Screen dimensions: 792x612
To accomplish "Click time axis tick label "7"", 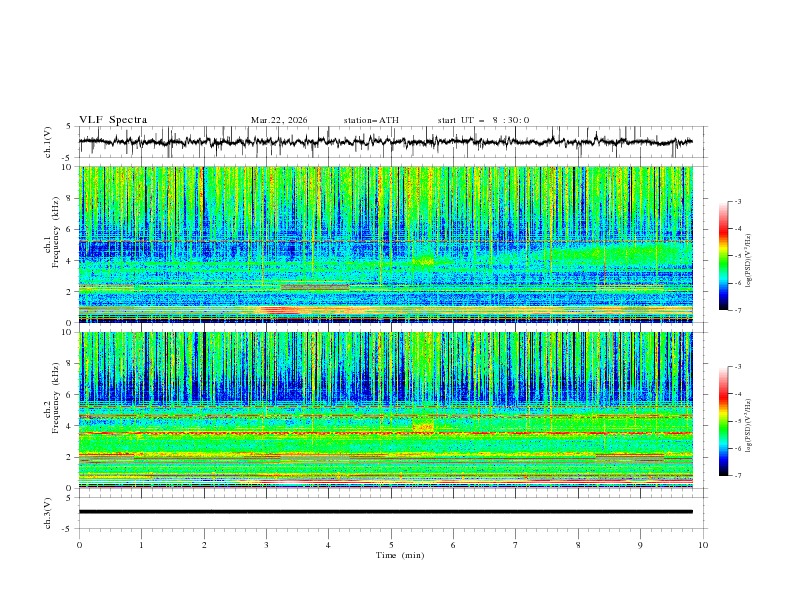I will tap(516, 545).
